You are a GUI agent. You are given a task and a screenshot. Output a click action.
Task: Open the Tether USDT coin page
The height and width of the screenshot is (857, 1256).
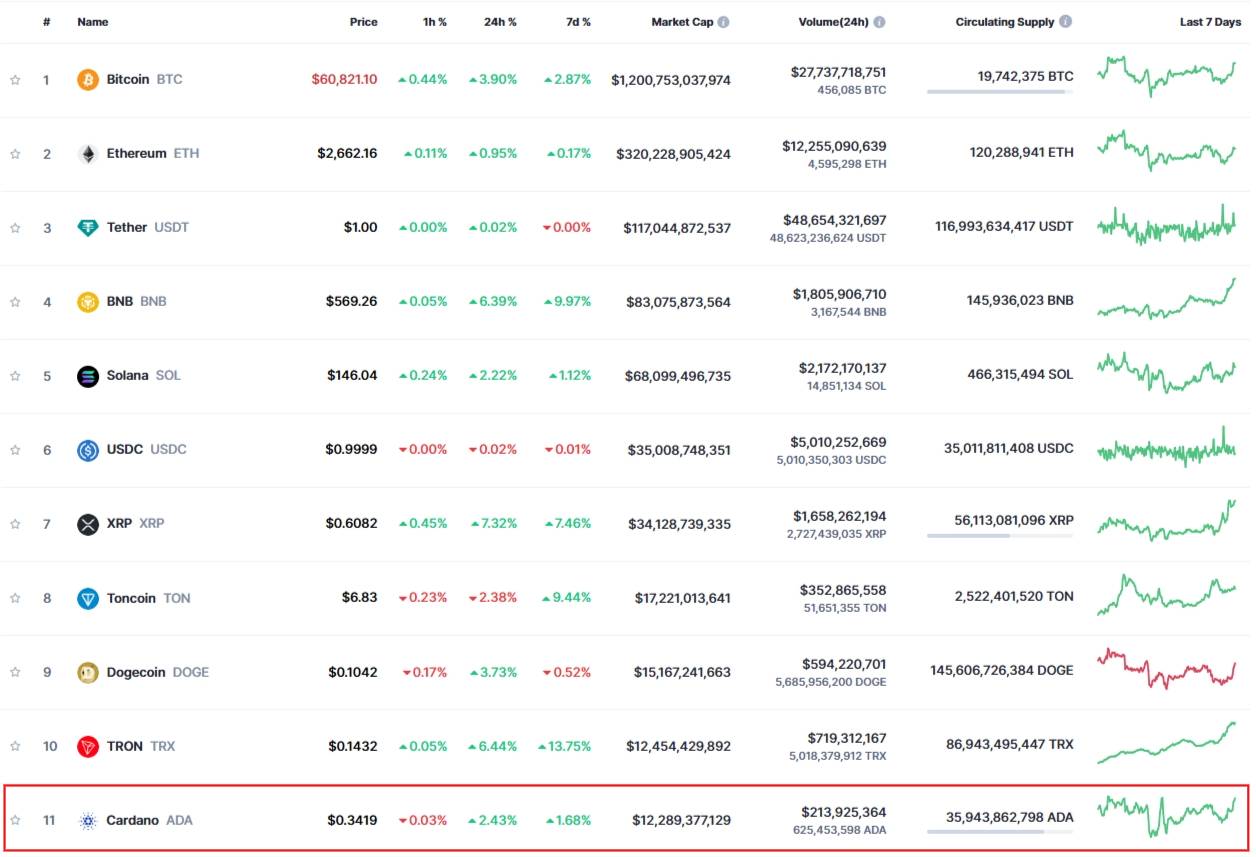click(x=148, y=227)
